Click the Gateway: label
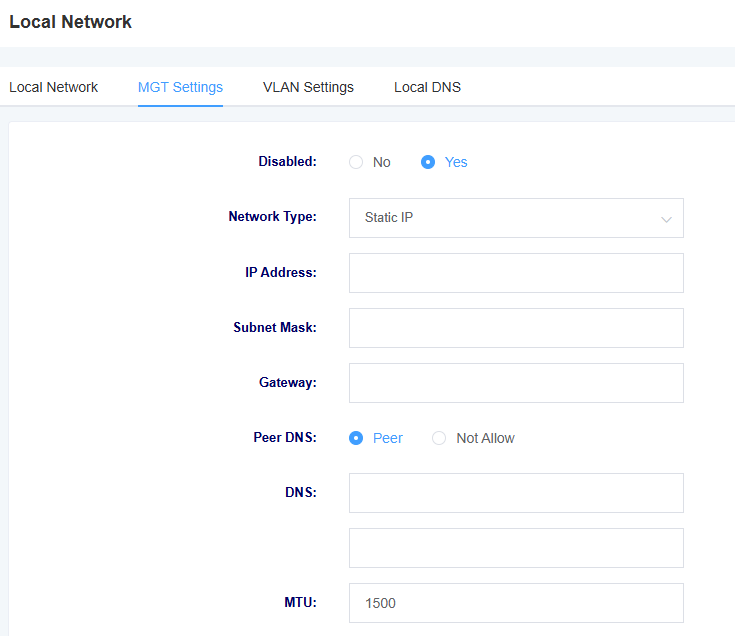 288,382
